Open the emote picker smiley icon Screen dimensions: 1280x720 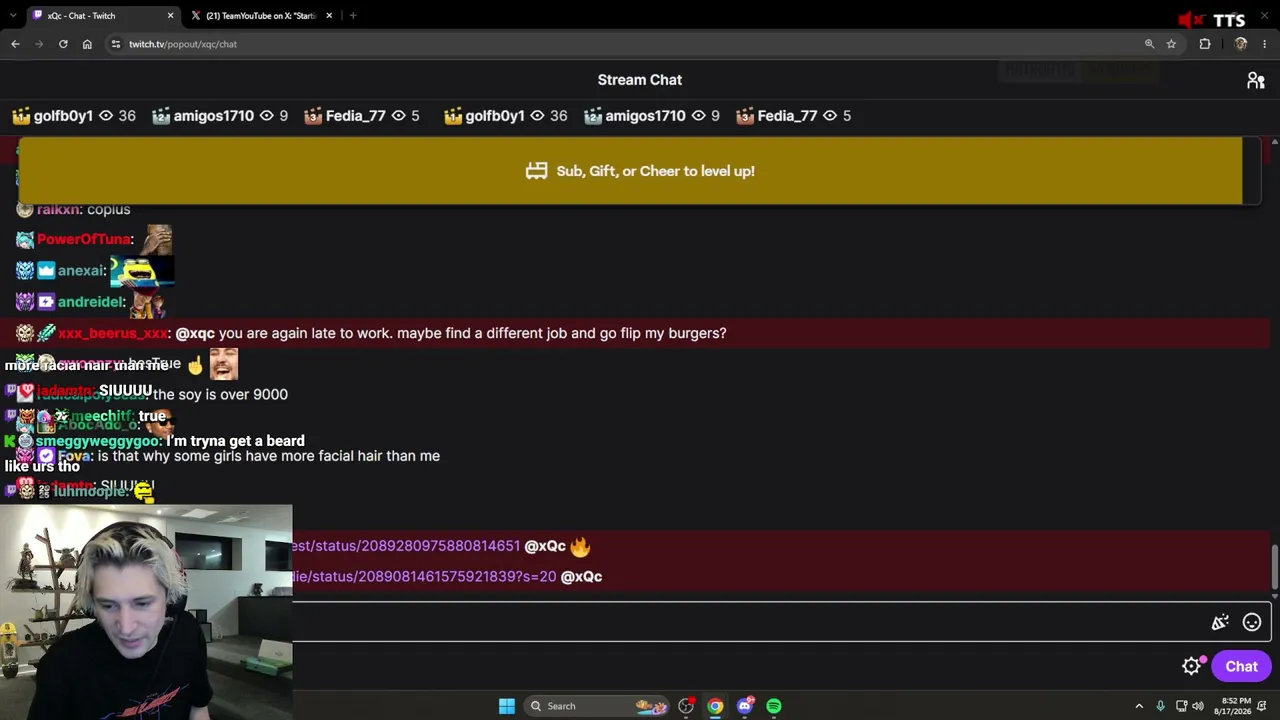coord(1251,622)
